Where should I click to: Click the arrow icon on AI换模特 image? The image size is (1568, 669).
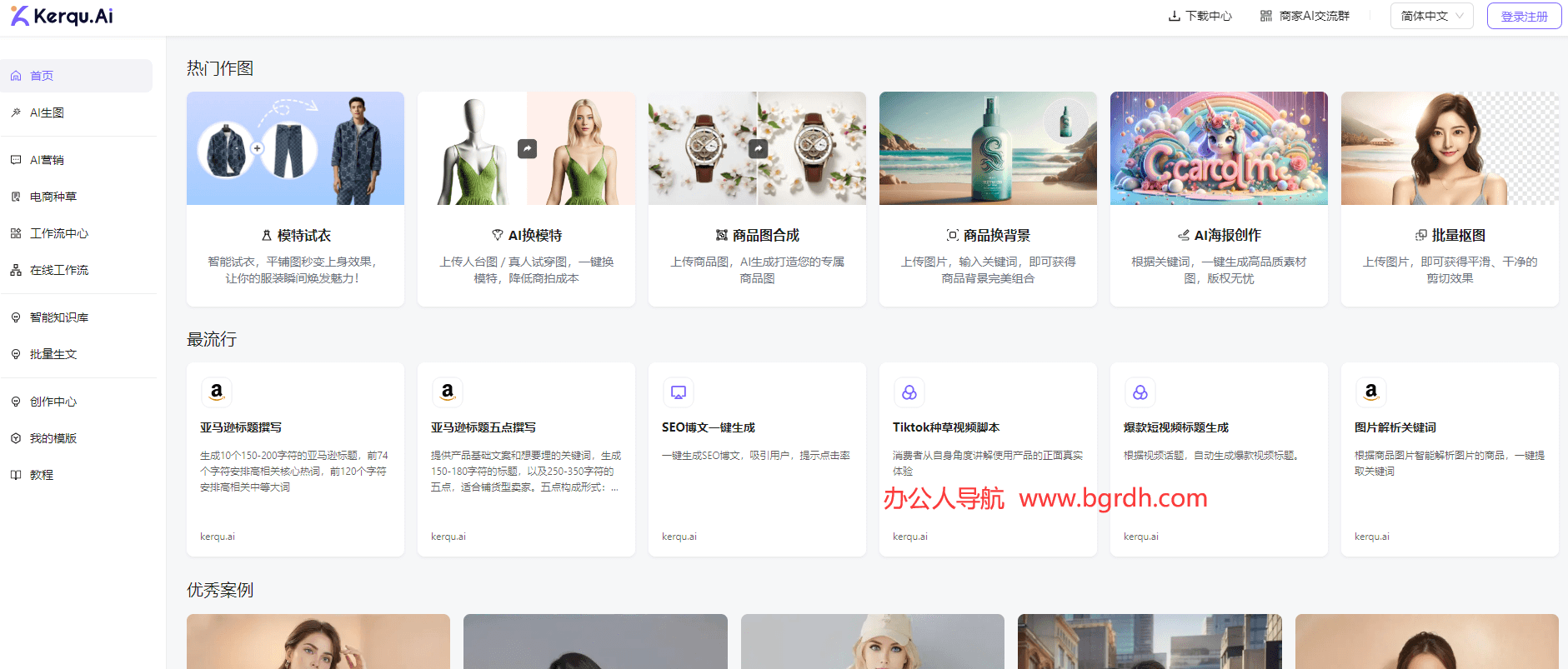pyautogui.click(x=527, y=148)
